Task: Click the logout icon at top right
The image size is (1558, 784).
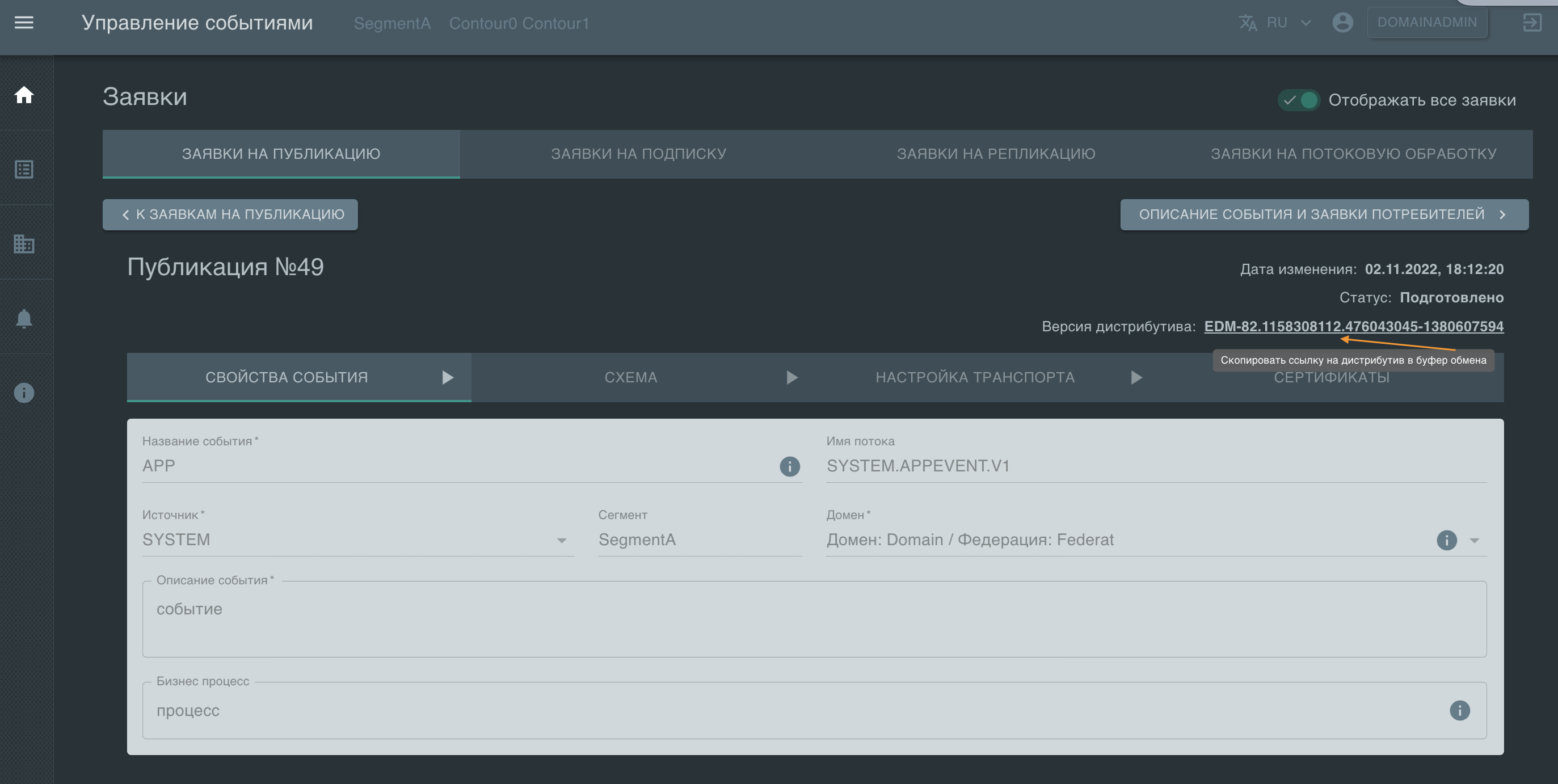Action: pyautogui.click(x=1532, y=22)
